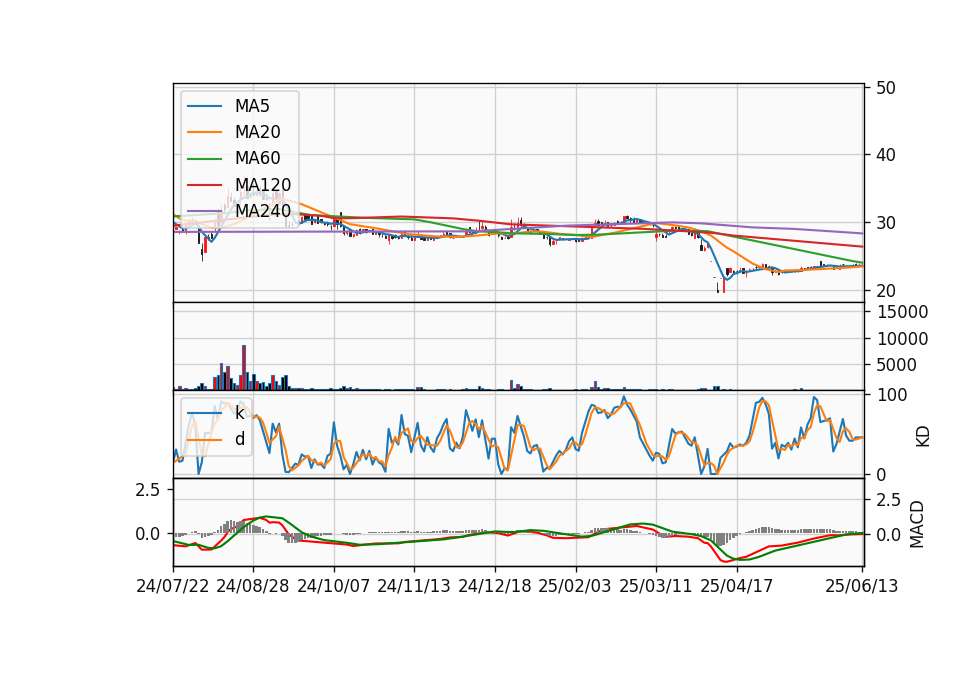Click the MA120 legend label
The image size is (960, 690).
(263, 184)
